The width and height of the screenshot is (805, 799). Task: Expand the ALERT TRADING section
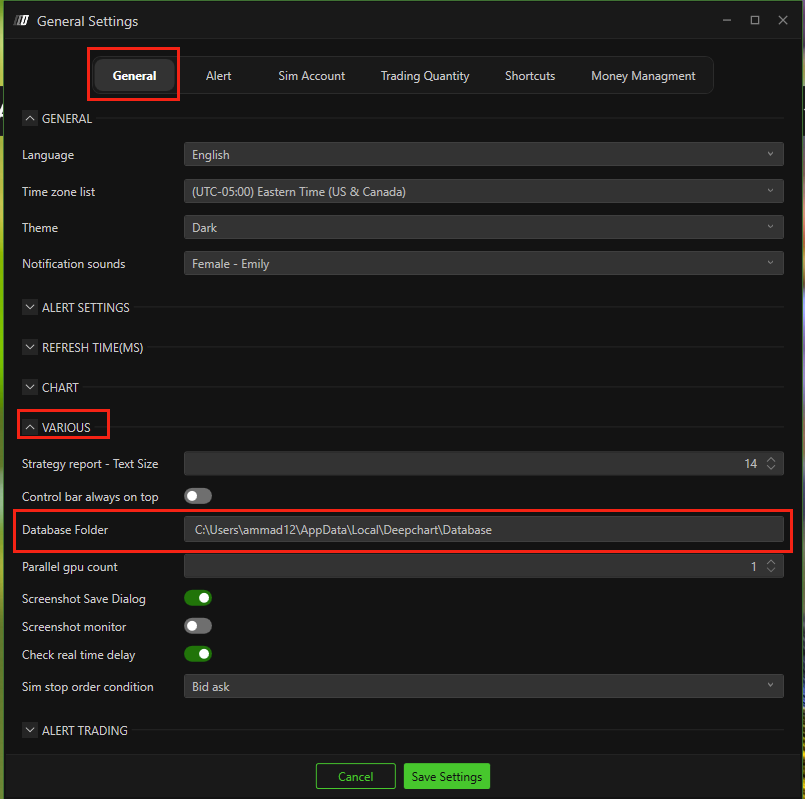(x=29, y=731)
